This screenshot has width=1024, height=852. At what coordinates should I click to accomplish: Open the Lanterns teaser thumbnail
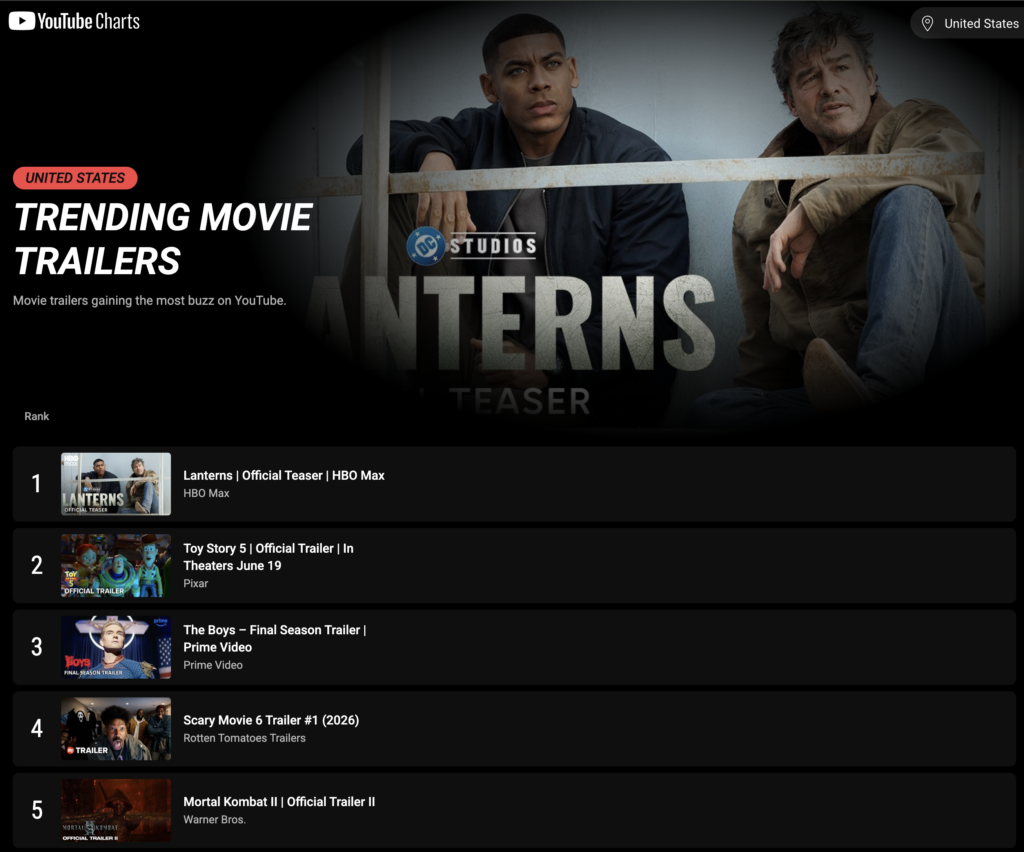[116, 484]
